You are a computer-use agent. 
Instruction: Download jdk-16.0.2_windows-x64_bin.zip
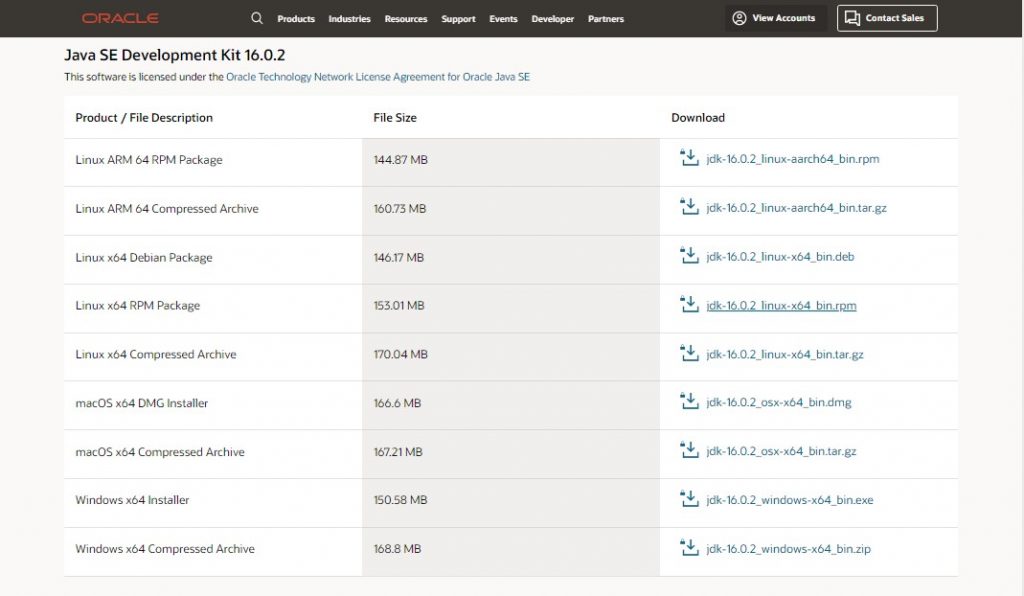click(x=788, y=549)
